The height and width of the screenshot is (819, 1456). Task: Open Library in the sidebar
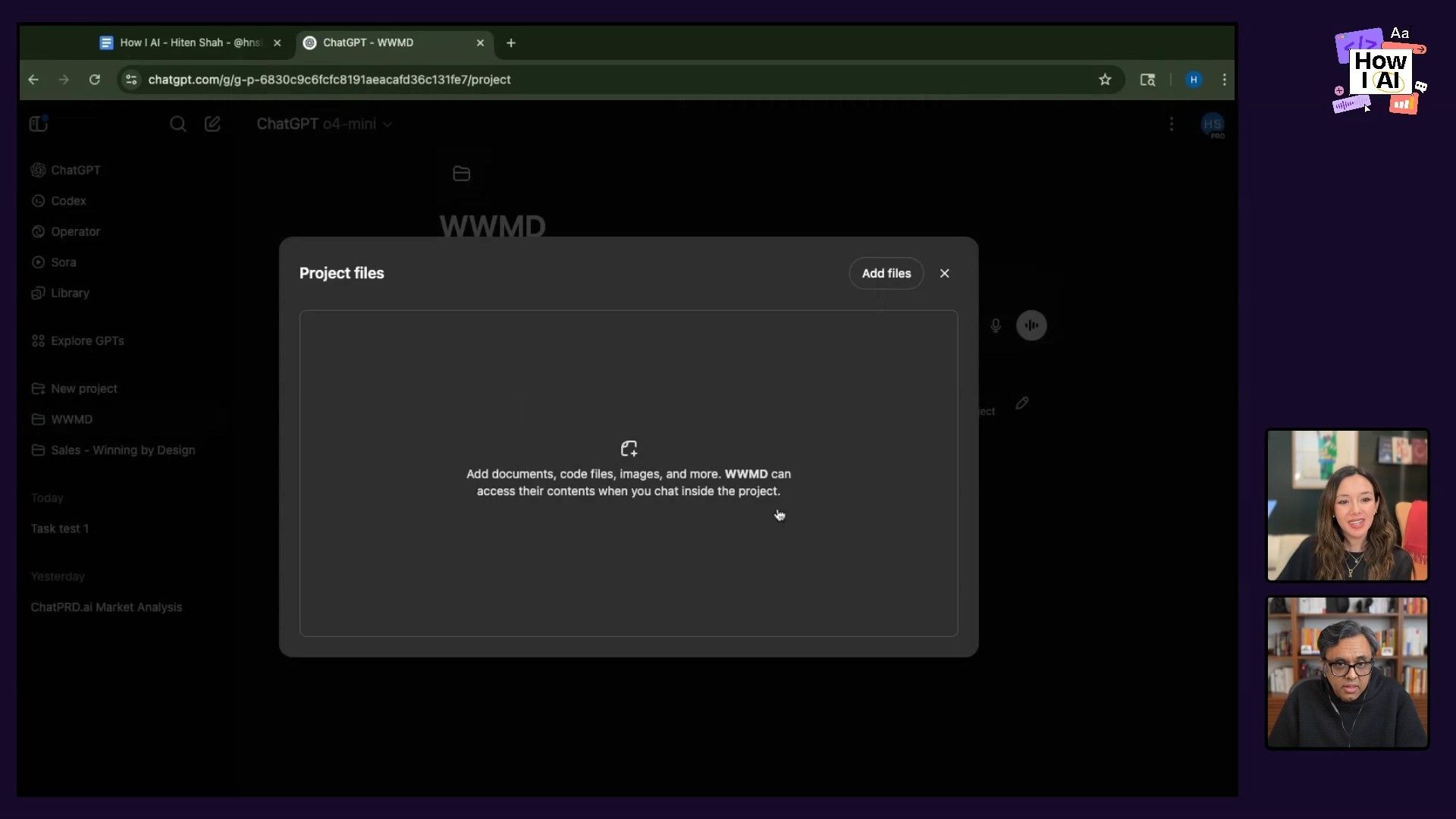tap(60, 293)
